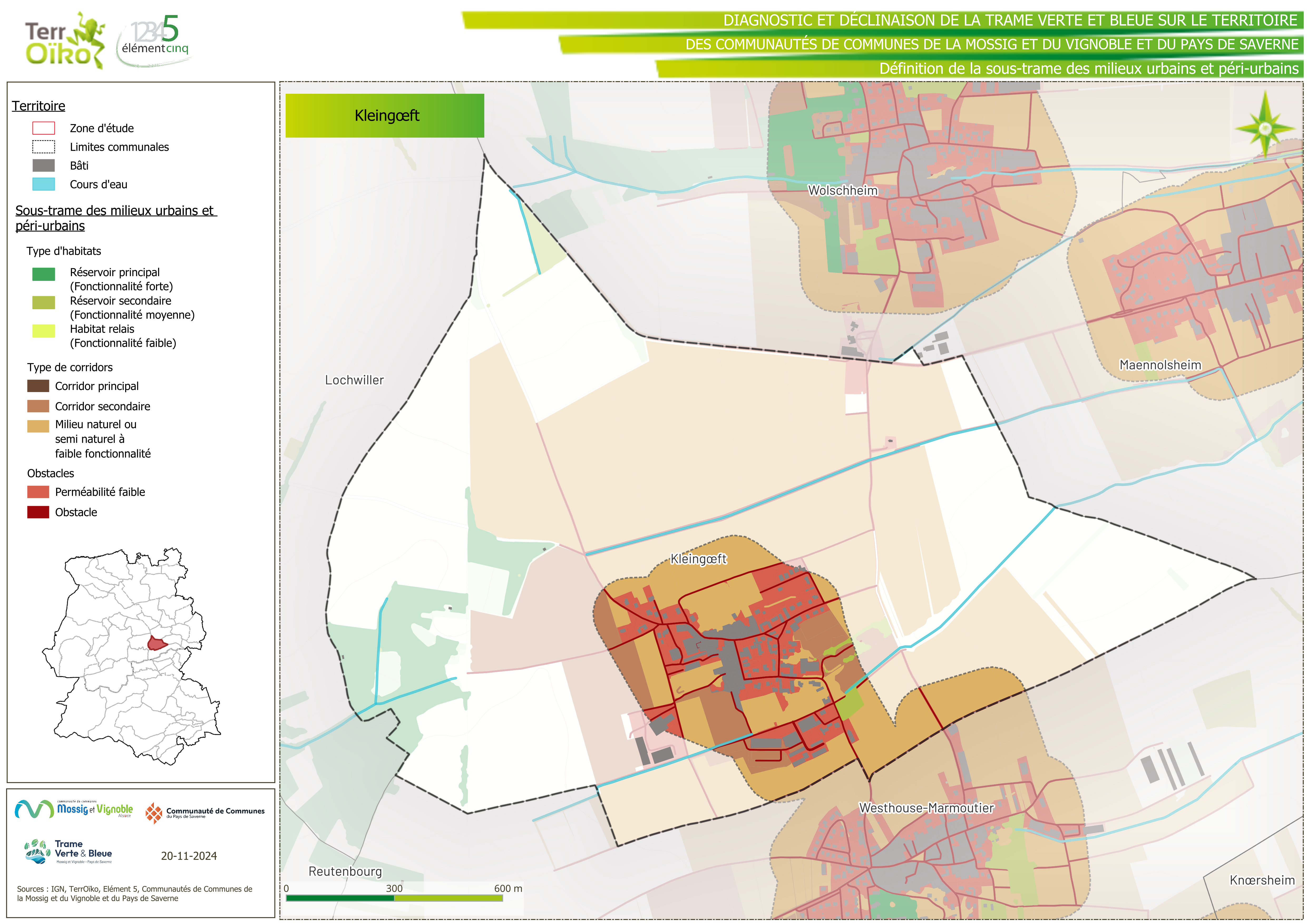
Task: Click the Wolschheim map label
Action: tap(842, 191)
